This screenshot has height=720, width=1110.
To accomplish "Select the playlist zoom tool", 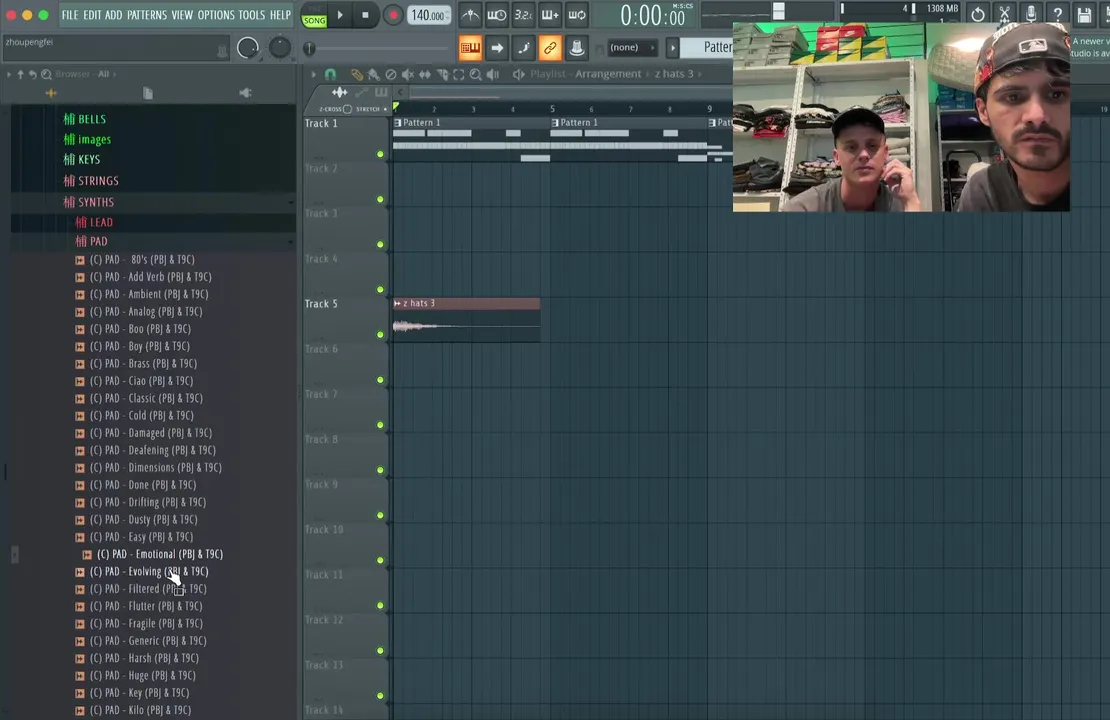I will 476,74.
